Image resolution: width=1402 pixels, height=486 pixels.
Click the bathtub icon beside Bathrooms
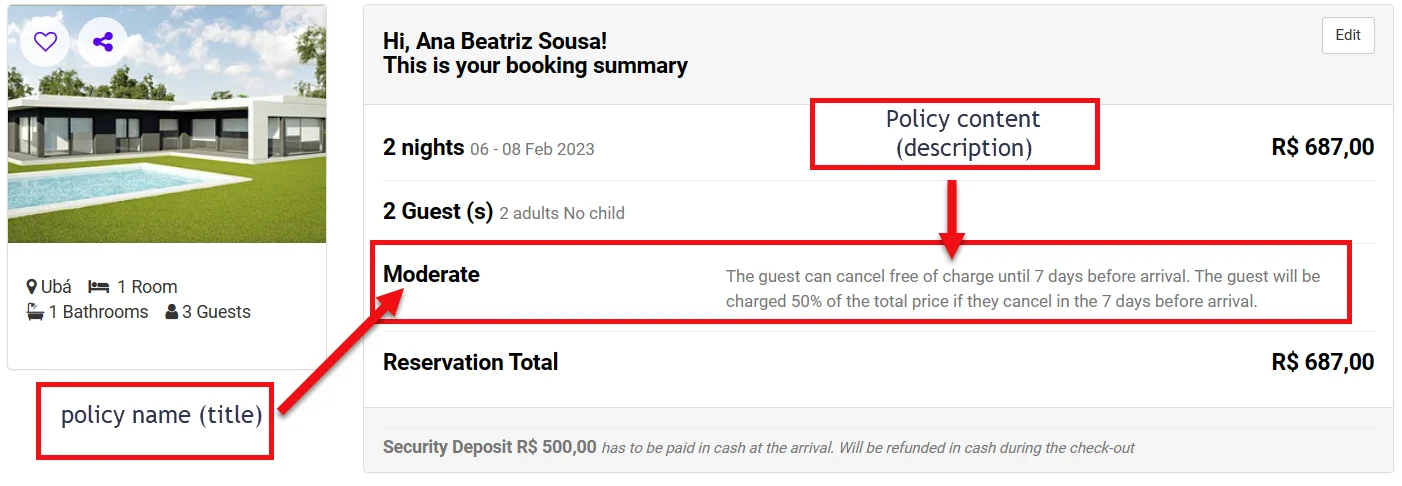click(35, 312)
